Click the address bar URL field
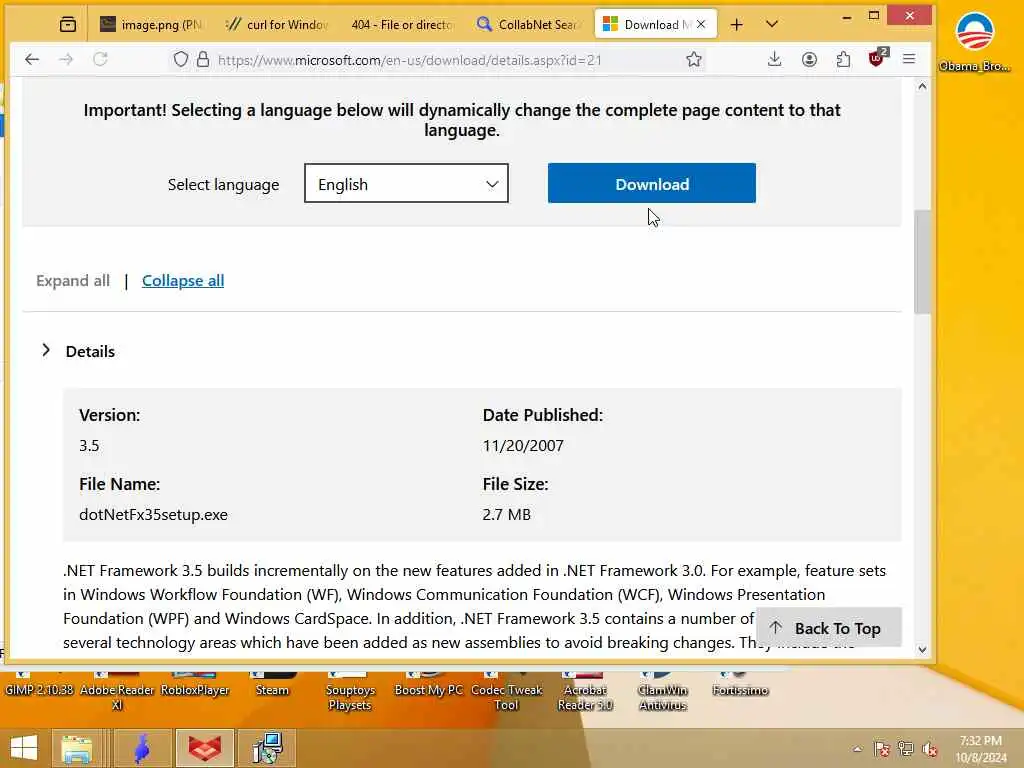 point(409,60)
